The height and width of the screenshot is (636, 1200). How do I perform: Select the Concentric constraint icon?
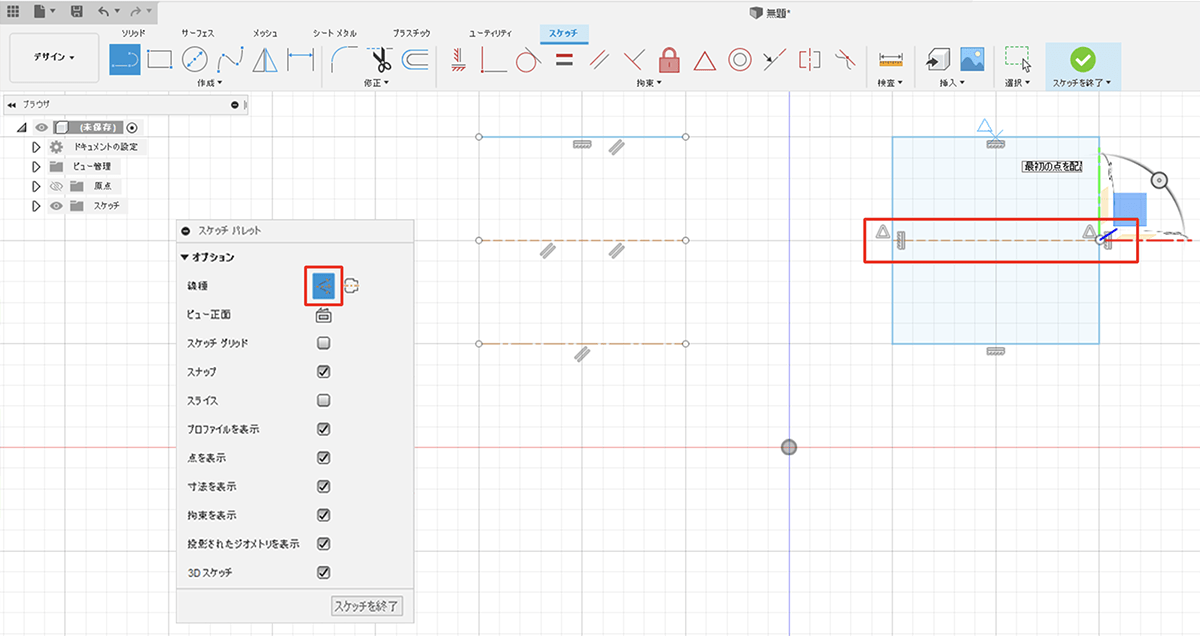tap(739, 60)
